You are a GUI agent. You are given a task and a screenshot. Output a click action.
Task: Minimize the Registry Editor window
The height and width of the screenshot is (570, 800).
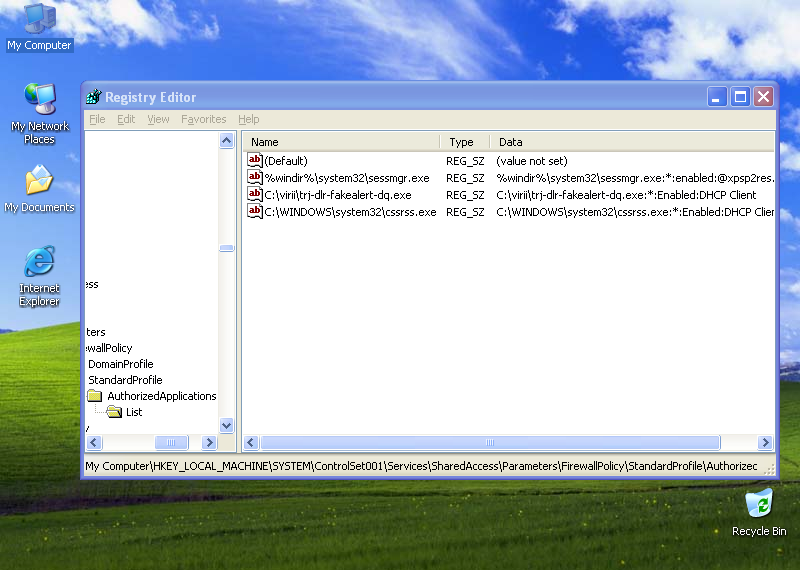tap(716, 96)
